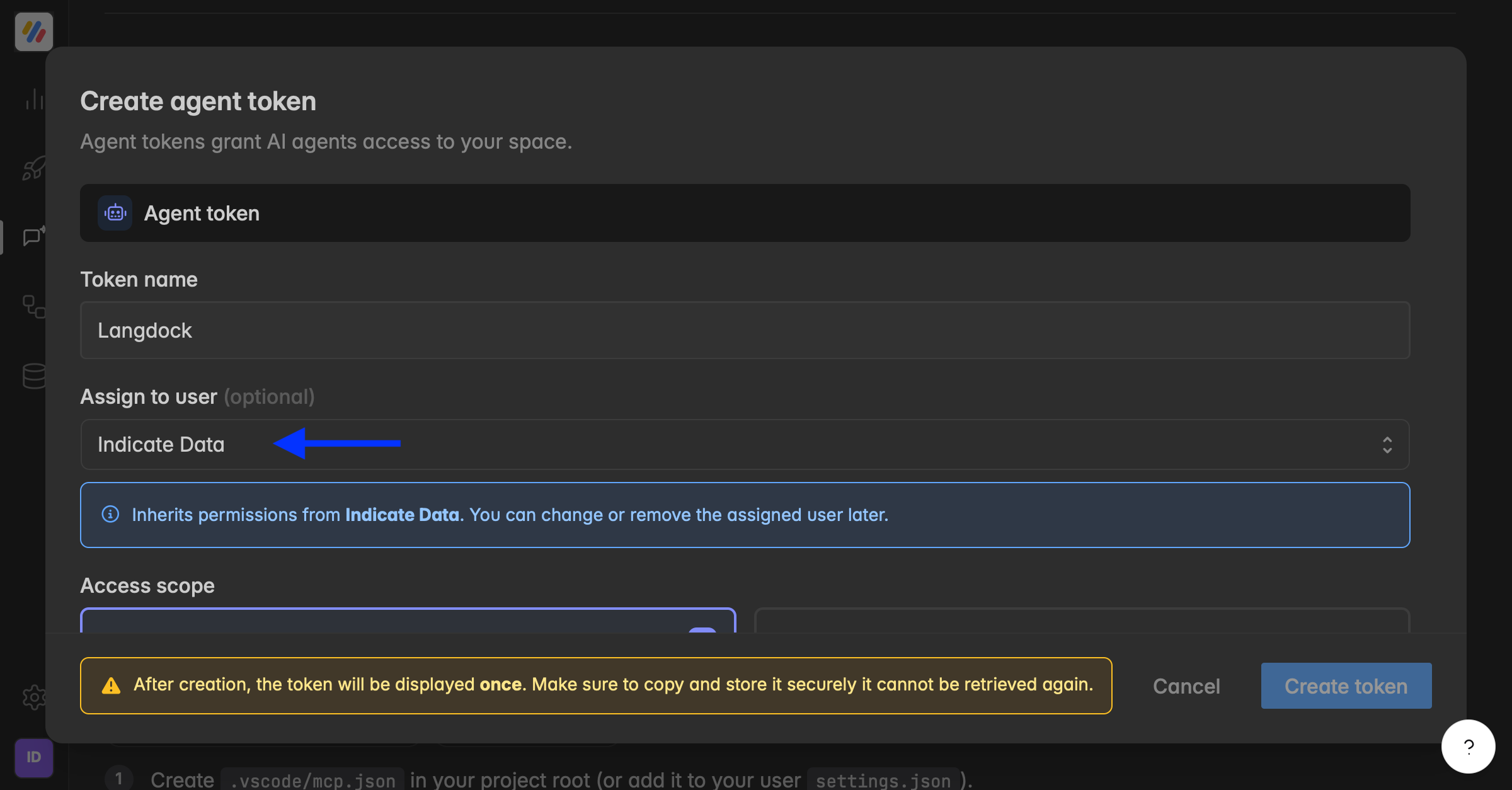
Task: Open the workflow nodes sidebar icon
Action: (34, 307)
